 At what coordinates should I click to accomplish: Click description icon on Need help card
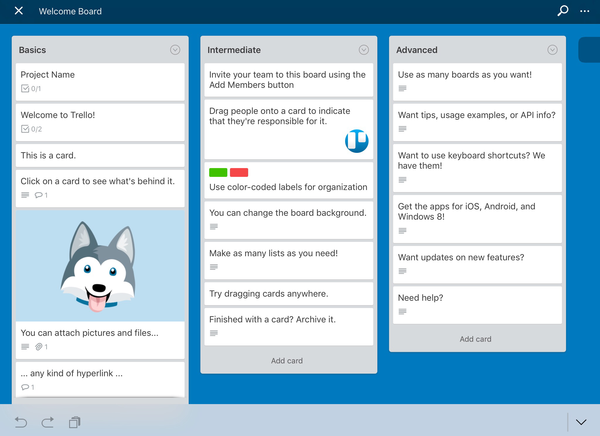point(403,312)
